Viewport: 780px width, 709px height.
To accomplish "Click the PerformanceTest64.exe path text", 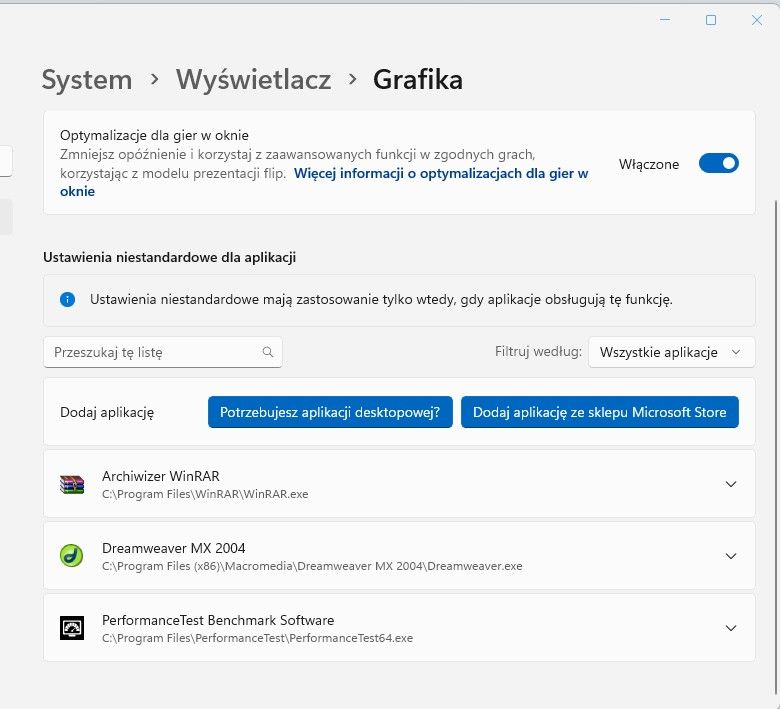I will [x=257, y=638].
